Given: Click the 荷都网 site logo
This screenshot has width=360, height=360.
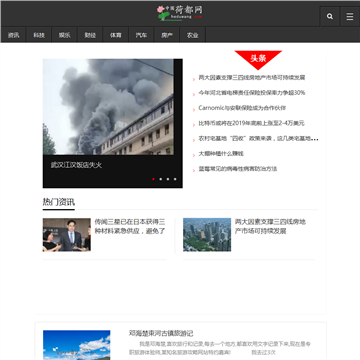Looking at the screenshot, I should tap(180, 13).
